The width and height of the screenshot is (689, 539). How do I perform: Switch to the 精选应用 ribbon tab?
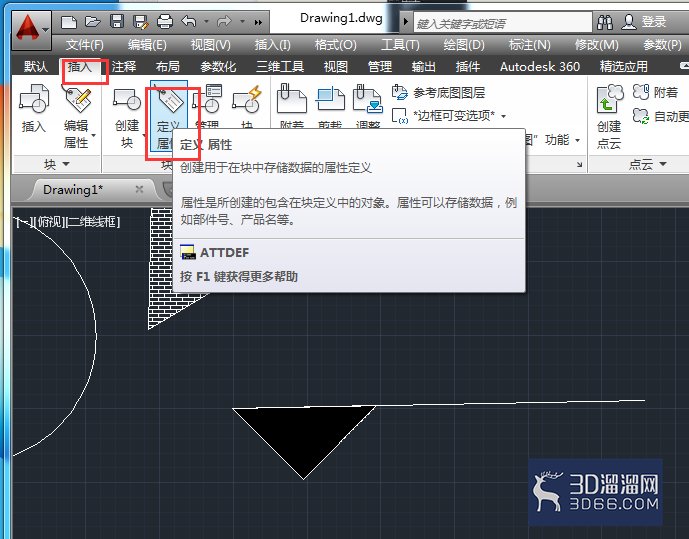click(624, 67)
